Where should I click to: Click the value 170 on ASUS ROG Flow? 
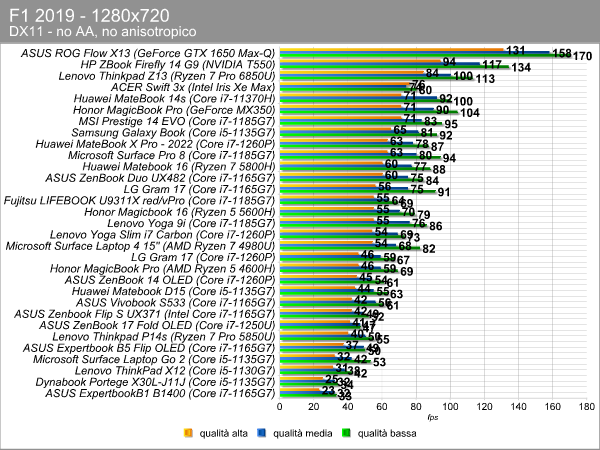(x=582, y=56)
